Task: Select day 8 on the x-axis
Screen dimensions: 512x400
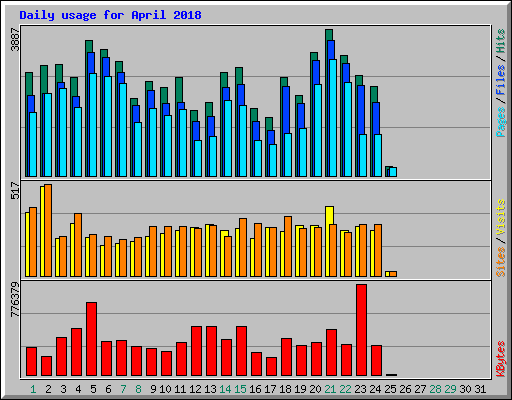Action: click(138, 389)
